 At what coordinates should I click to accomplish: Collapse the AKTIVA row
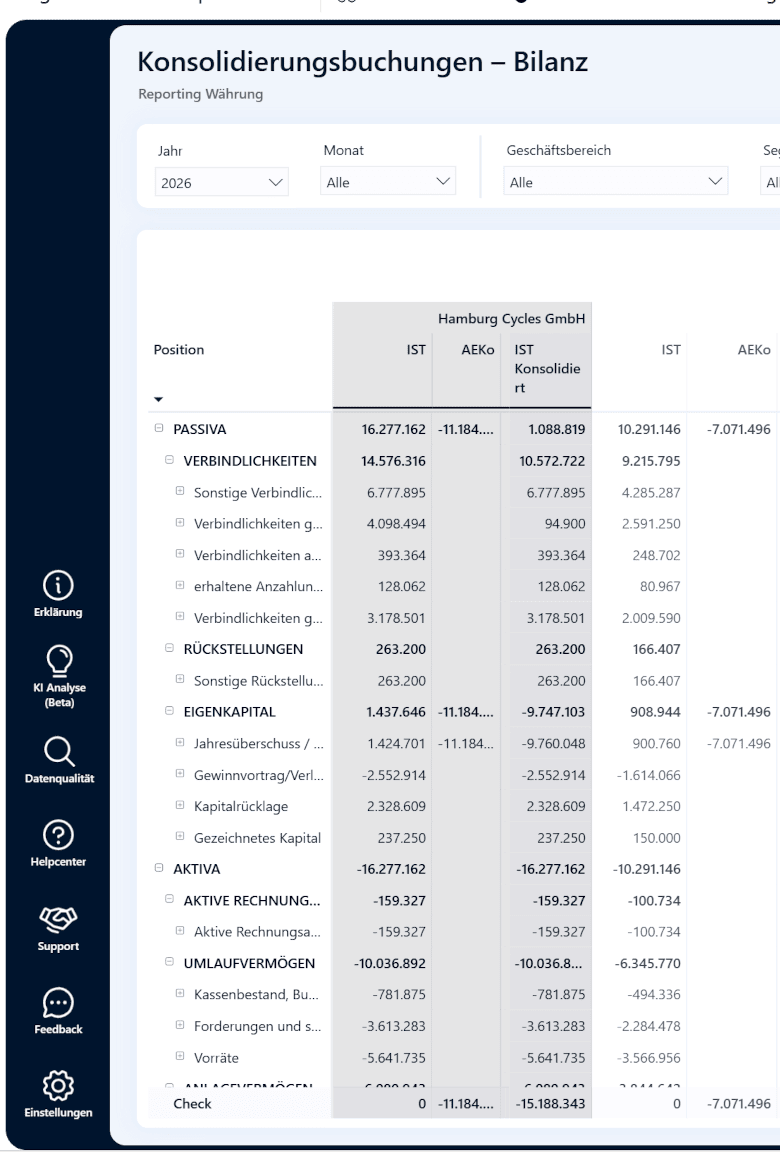tap(158, 868)
